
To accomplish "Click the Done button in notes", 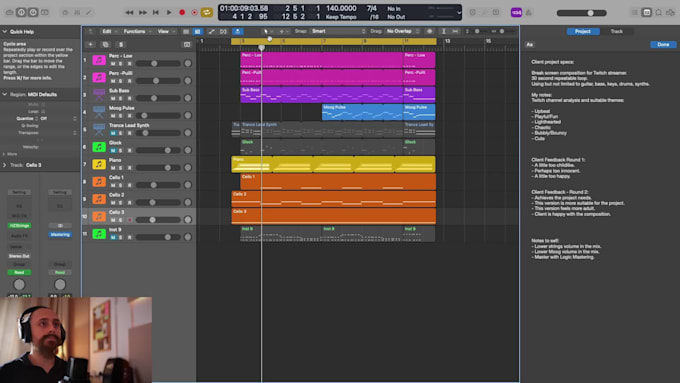I will 663,44.
